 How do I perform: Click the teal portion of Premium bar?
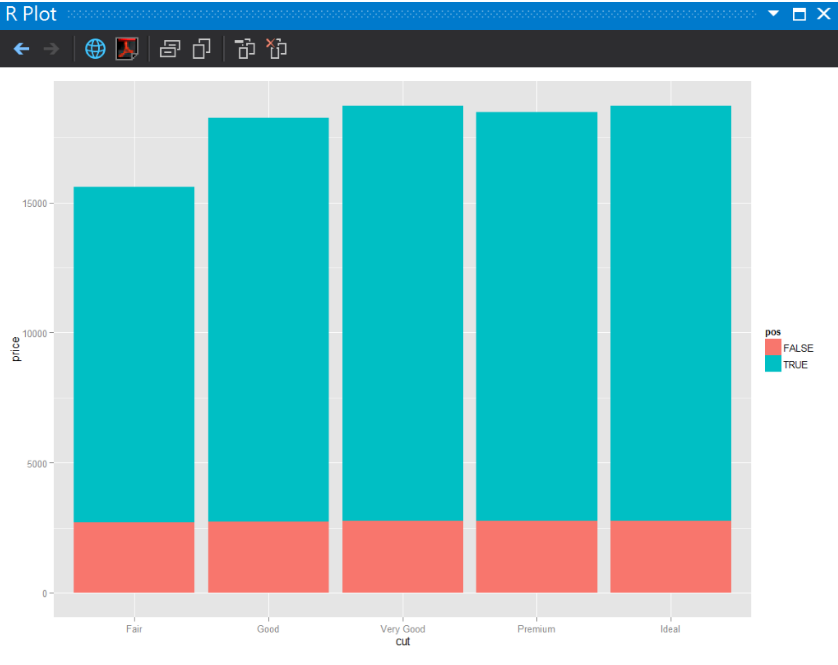tap(537, 316)
